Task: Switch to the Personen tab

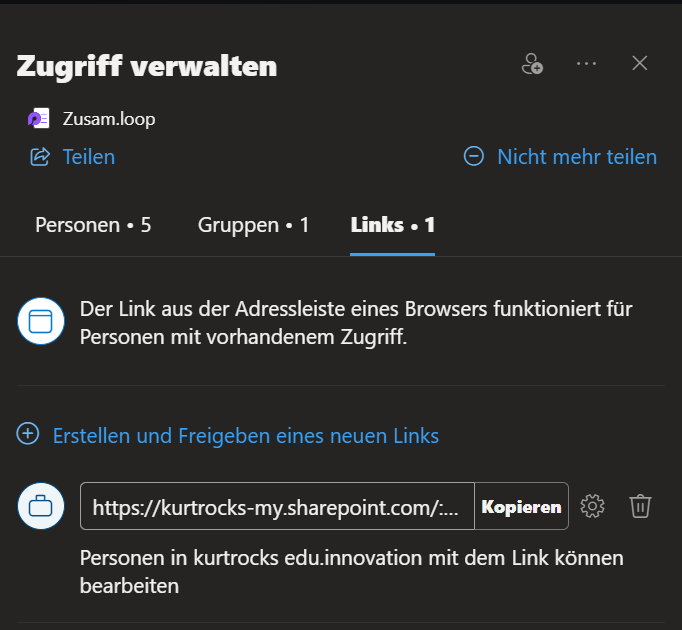Action: [93, 225]
